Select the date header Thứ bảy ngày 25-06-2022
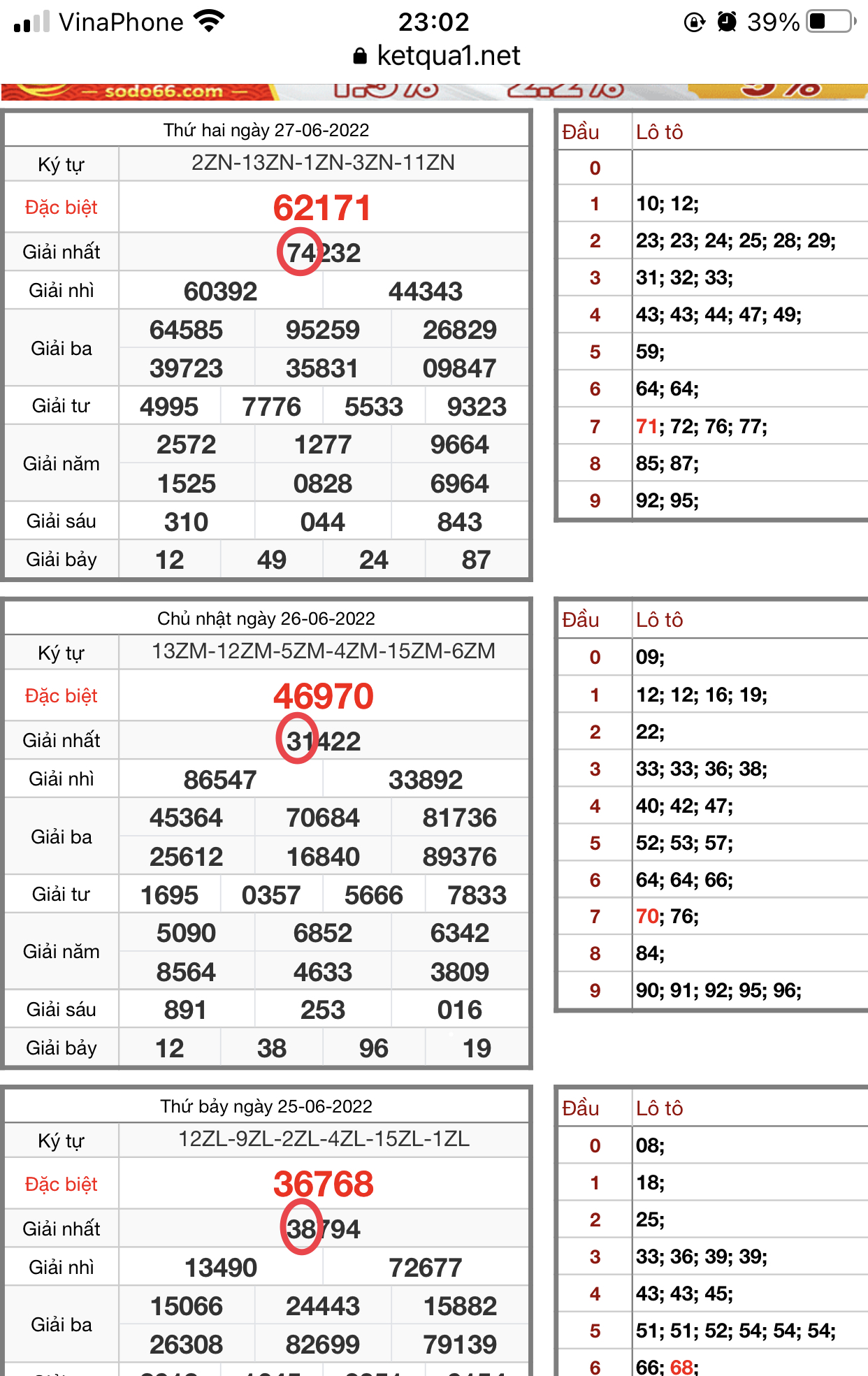Viewport: 868px width, 1376px height. 266,1106
